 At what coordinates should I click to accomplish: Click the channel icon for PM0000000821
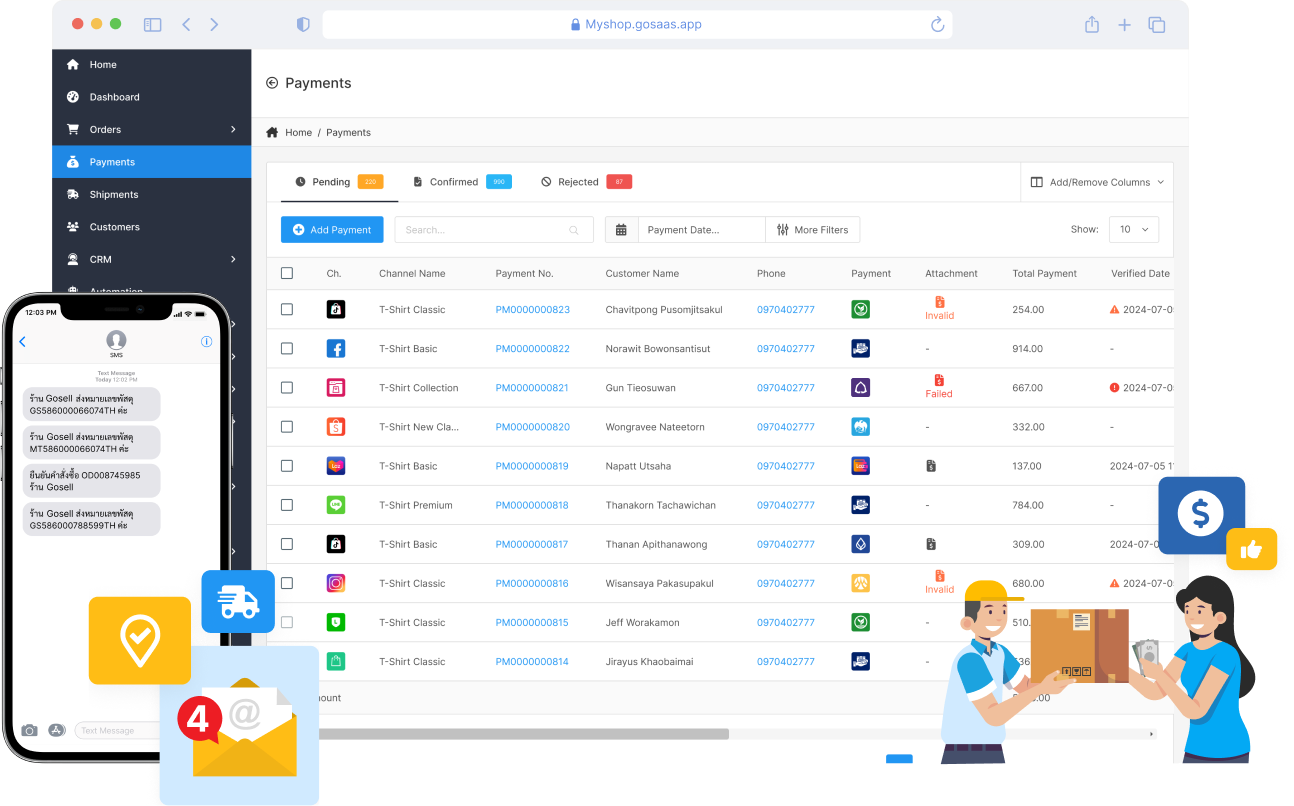click(336, 388)
